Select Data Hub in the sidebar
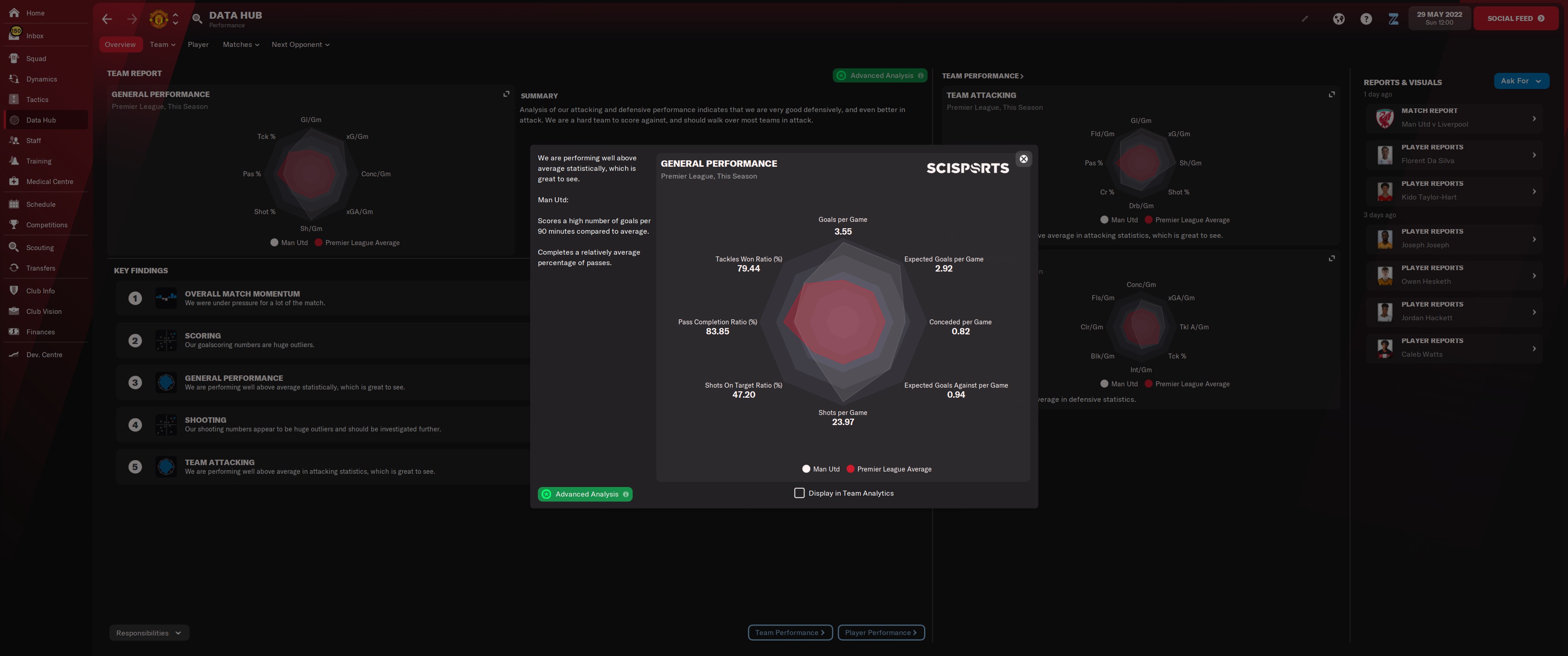 [46, 120]
